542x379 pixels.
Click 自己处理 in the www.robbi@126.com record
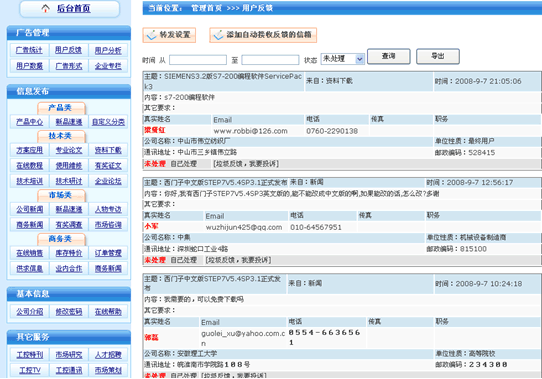(184, 164)
